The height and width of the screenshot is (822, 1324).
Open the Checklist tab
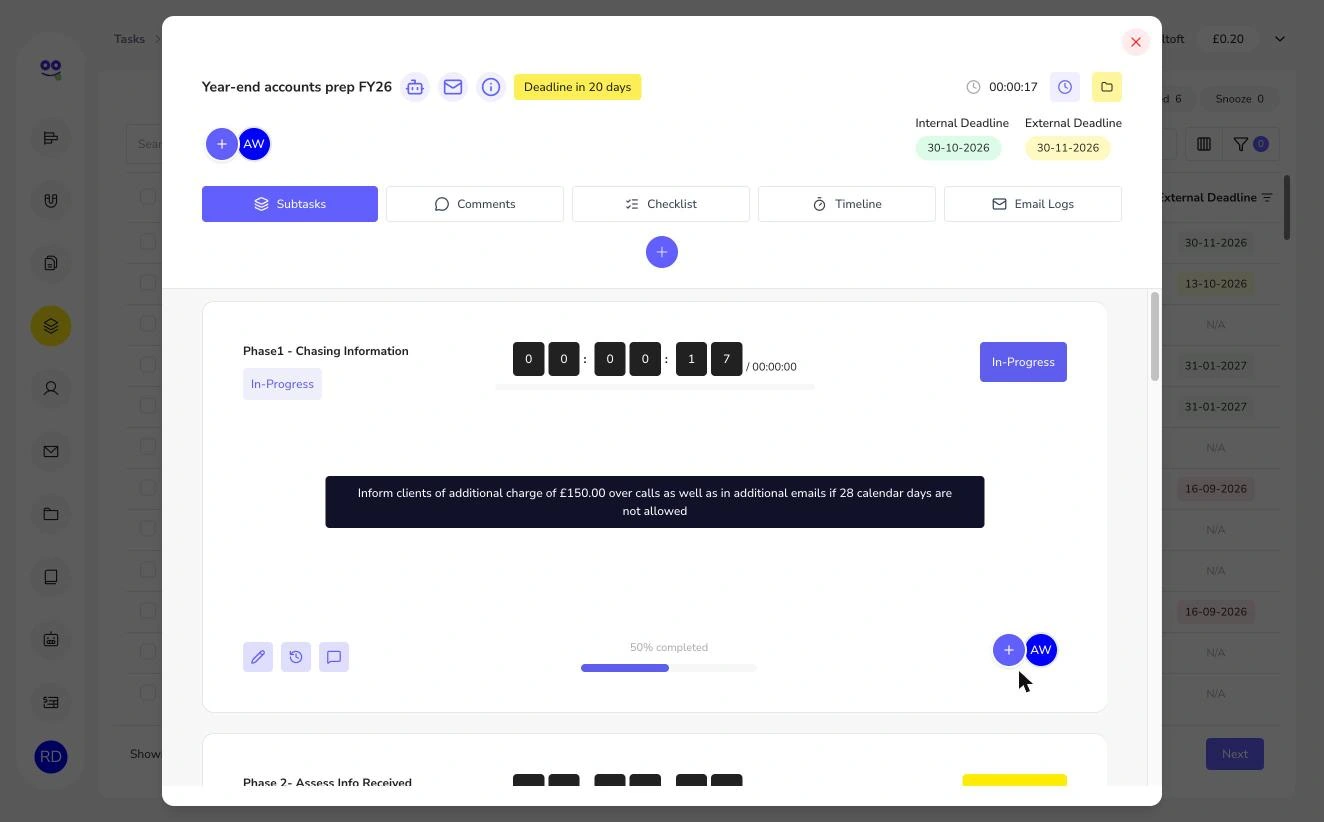pos(661,204)
